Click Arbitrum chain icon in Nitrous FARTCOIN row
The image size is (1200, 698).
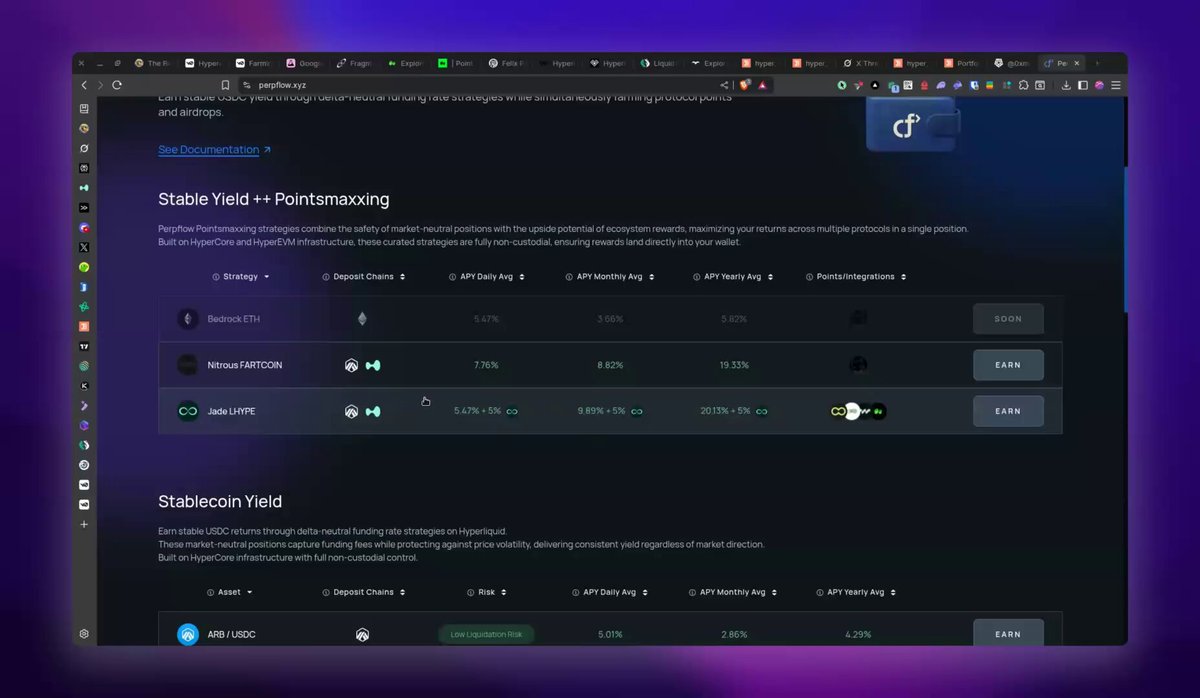click(352, 365)
